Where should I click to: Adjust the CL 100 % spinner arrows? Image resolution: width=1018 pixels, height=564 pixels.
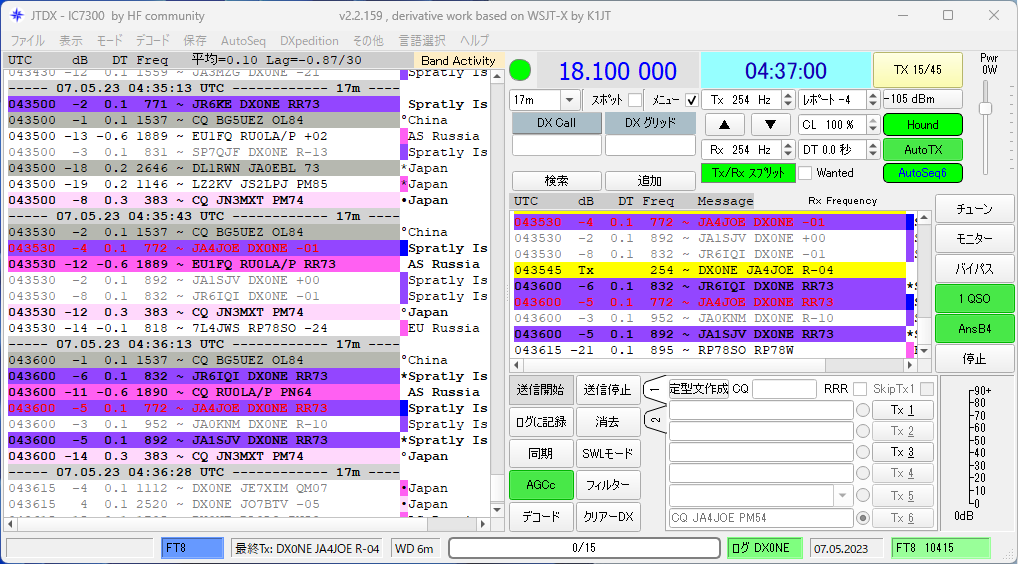coord(873,125)
